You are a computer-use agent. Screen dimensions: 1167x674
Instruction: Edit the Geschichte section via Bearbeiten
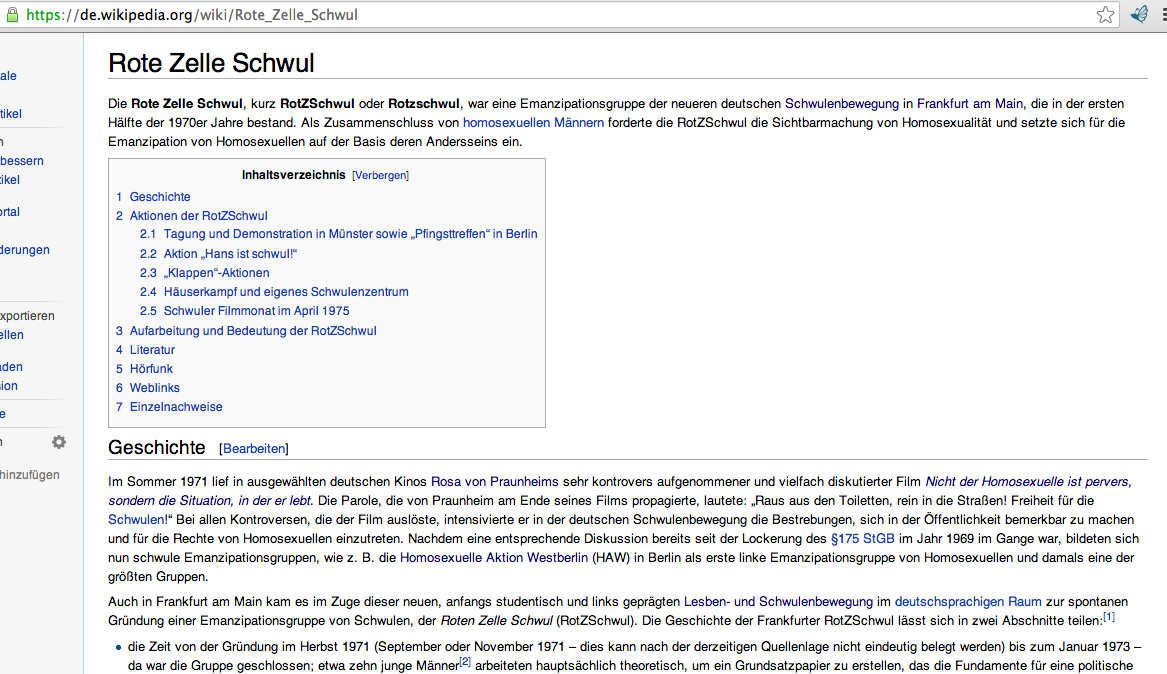pyautogui.click(x=254, y=448)
